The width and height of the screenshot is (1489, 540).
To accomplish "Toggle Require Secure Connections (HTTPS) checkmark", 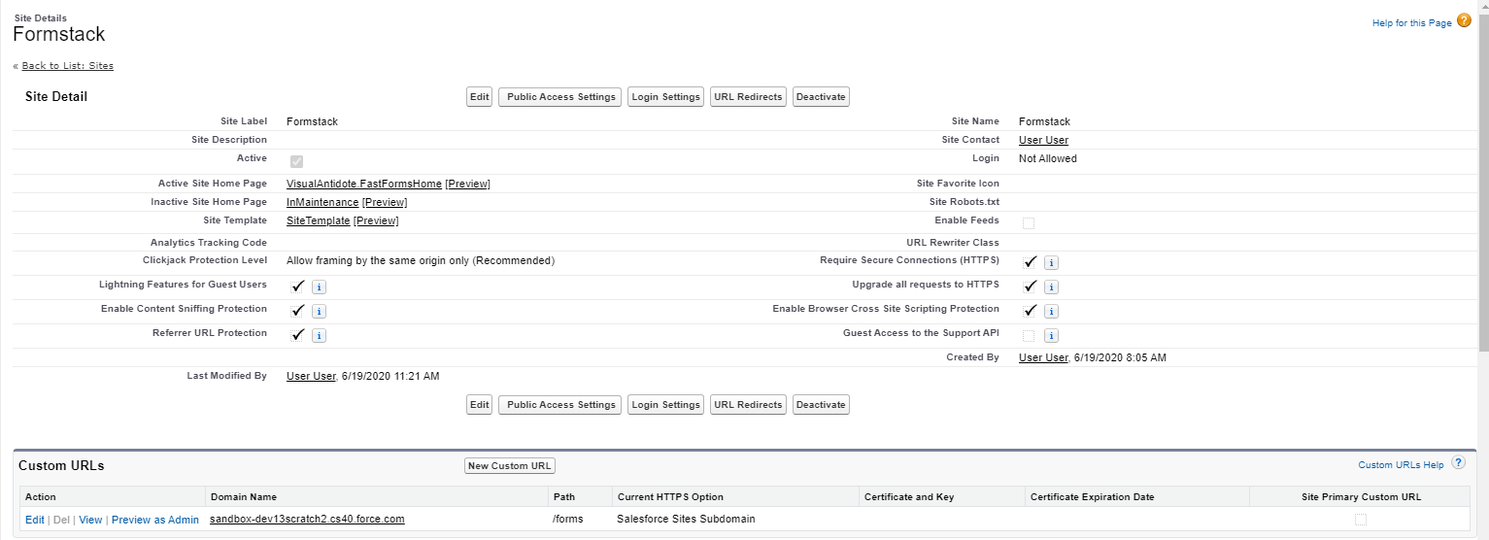I will coord(1029,262).
